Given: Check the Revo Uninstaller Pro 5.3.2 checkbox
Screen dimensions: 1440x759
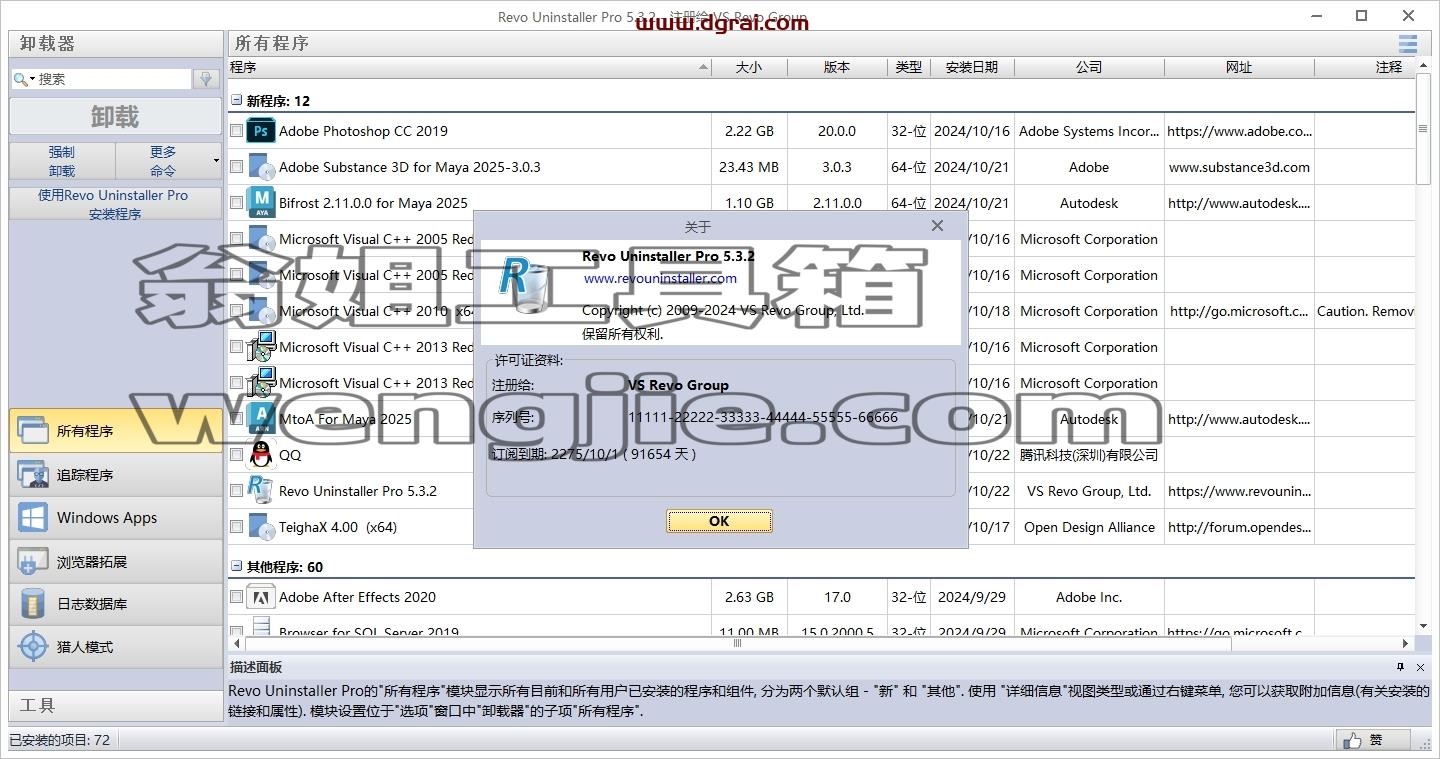Looking at the screenshot, I should 237,491.
